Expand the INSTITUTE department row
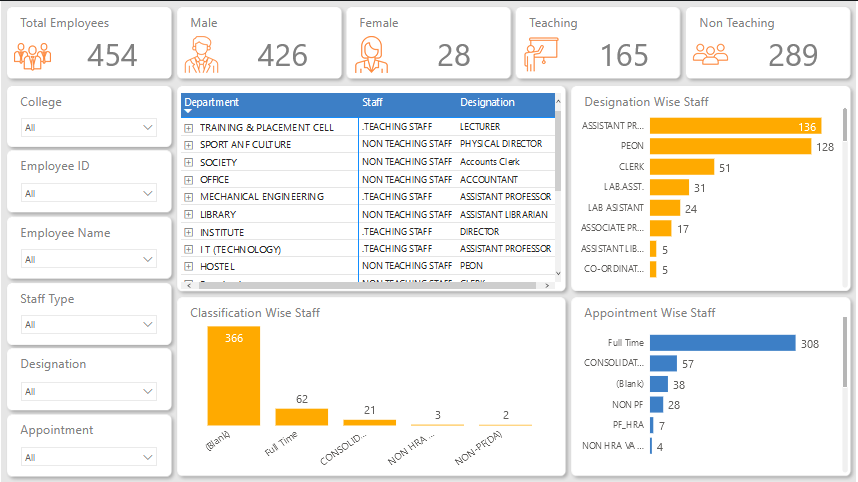 [189, 233]
